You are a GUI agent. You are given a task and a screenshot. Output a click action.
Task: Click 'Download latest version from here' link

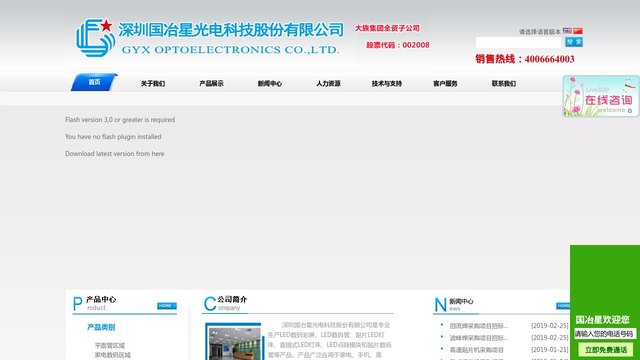pos(115,154)
